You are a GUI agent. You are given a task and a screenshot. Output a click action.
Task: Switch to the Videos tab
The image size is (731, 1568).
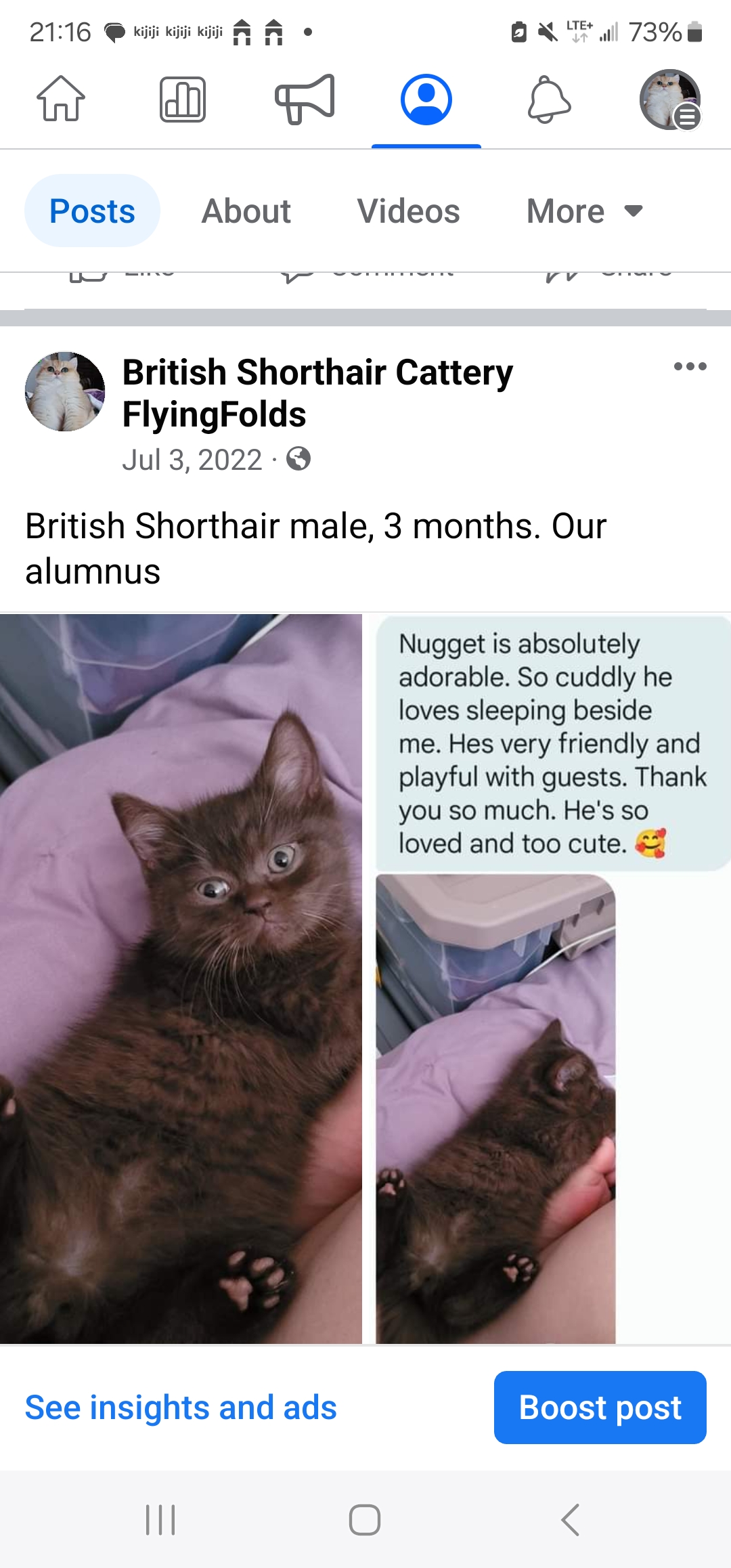[409, 211]
